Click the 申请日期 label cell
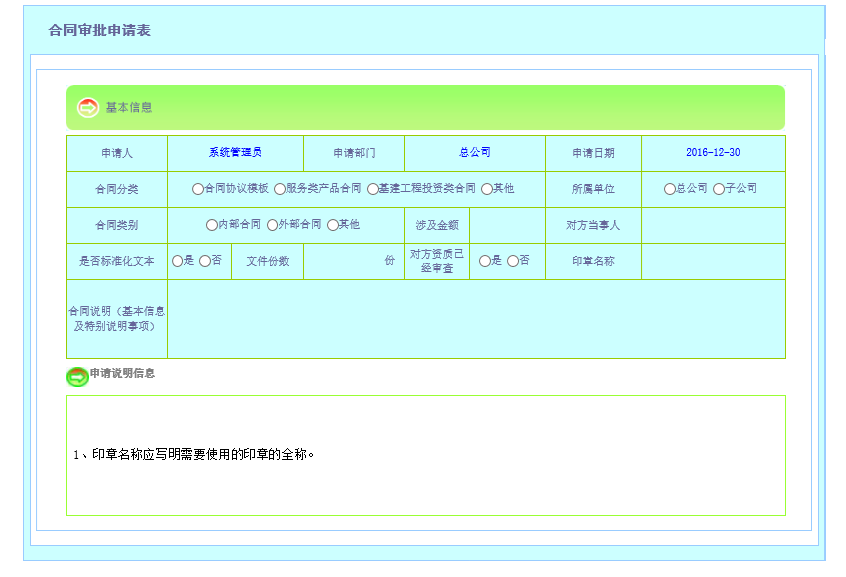Viewport: 846px width, 577px height. coord(593,153)
